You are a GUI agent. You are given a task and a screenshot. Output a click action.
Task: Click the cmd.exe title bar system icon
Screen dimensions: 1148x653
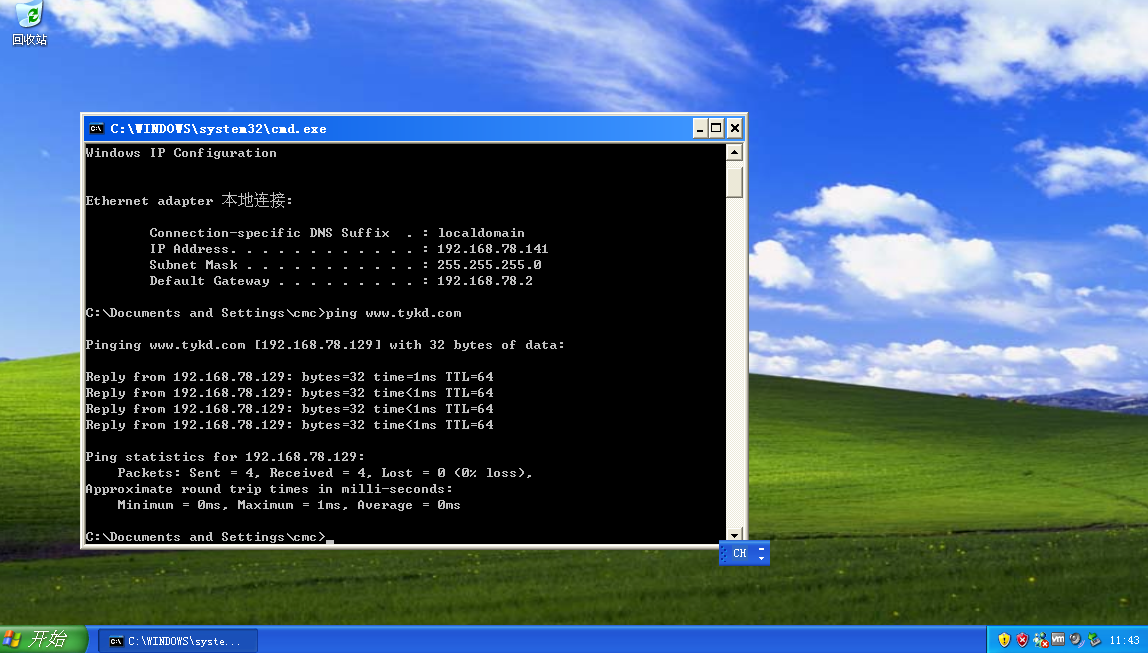[x=97, y=129]
